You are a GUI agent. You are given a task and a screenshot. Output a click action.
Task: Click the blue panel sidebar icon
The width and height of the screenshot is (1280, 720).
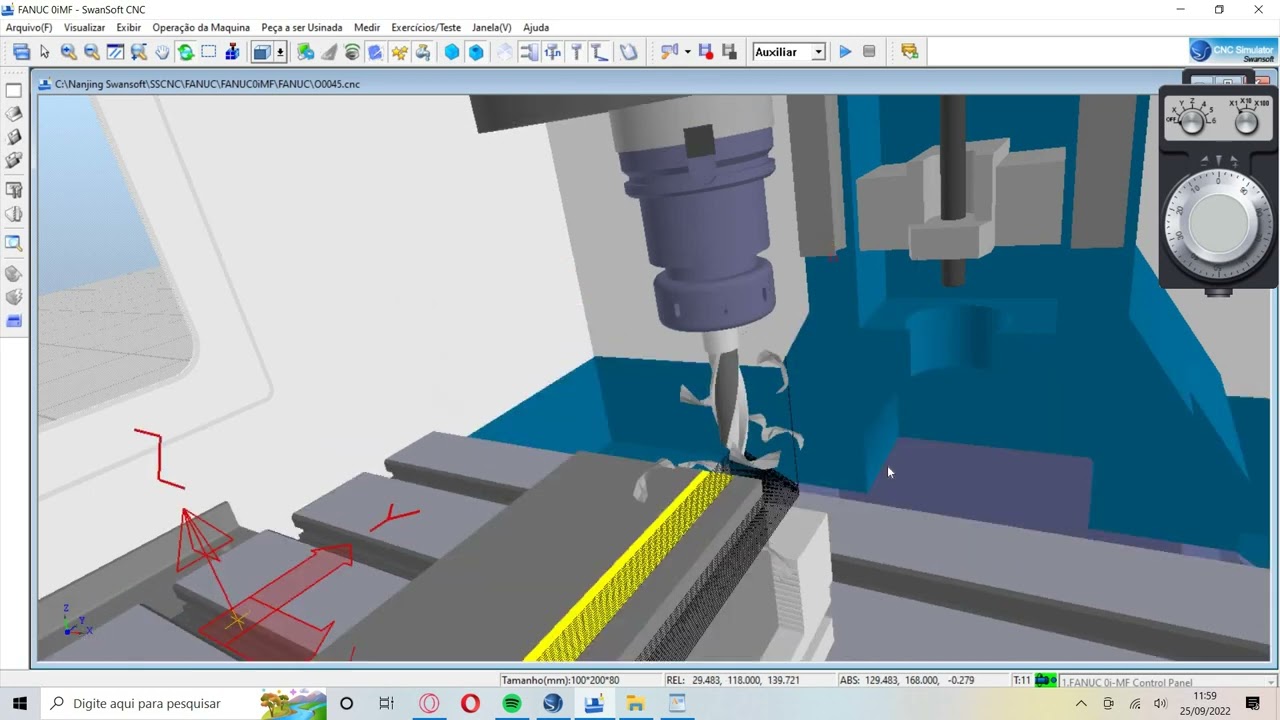click(14, 321)
